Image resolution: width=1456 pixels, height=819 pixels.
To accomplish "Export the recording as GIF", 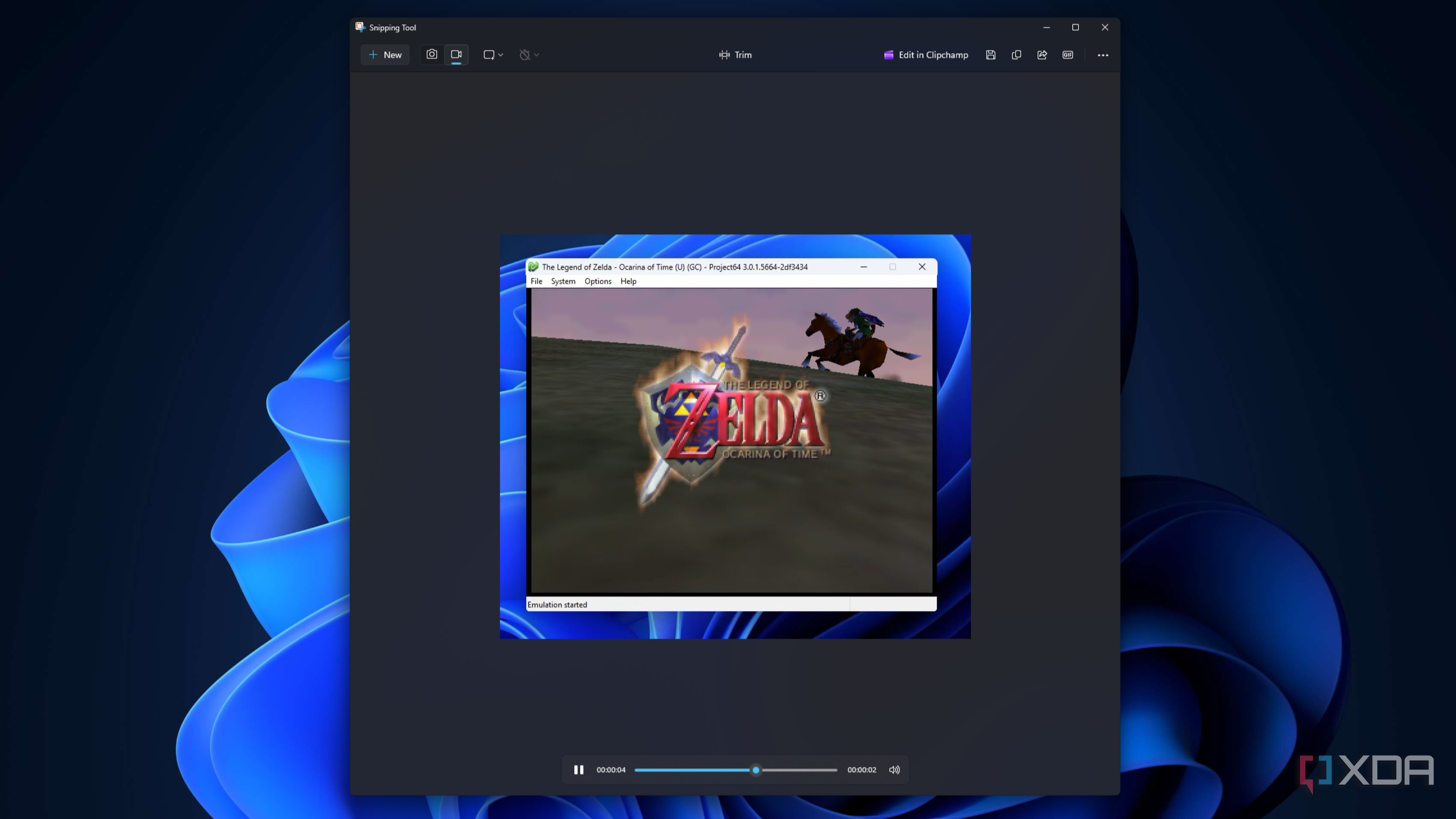I will tap(1068, 55).
